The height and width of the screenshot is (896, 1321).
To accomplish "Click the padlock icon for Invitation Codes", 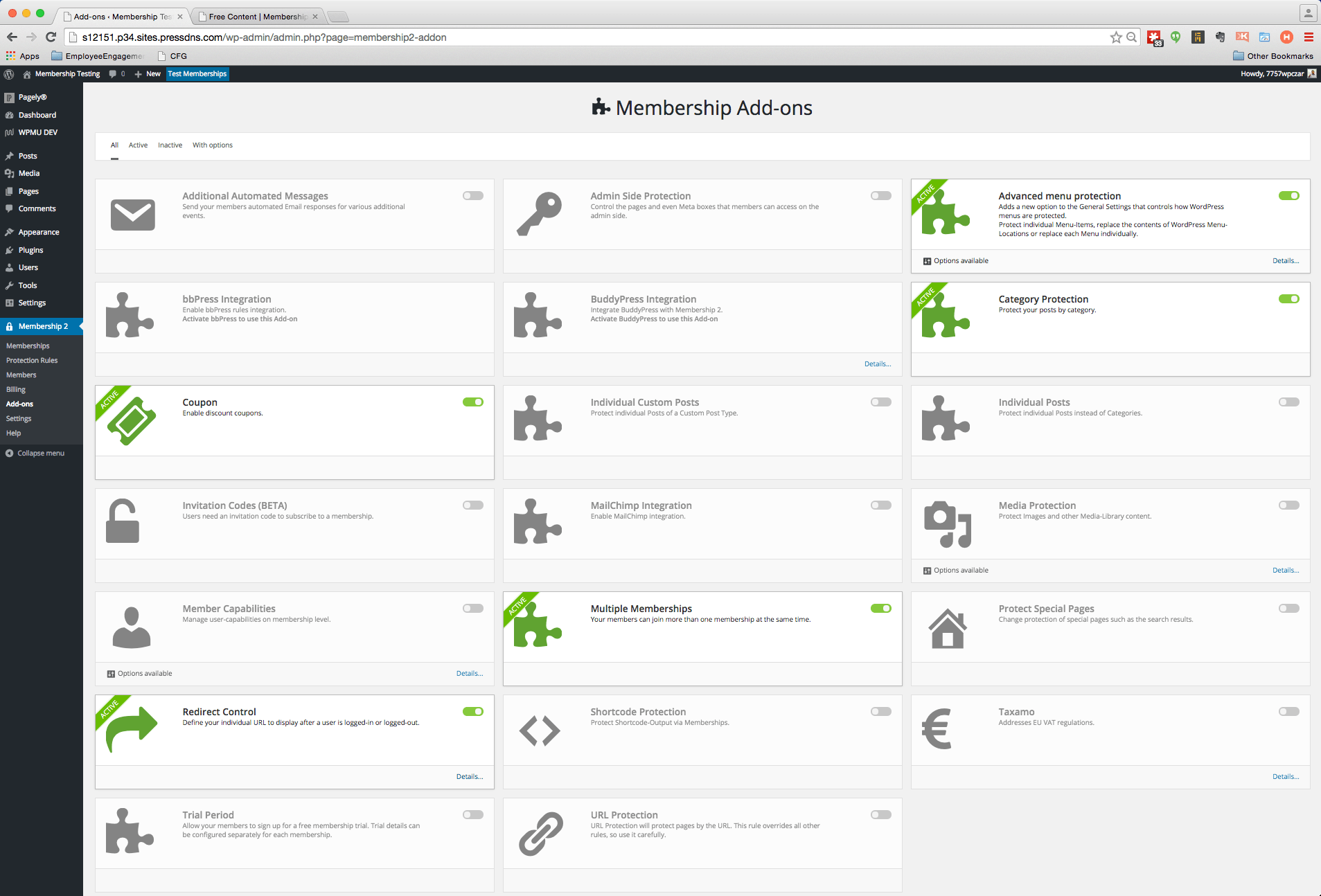I will click(x=123, y=521).
